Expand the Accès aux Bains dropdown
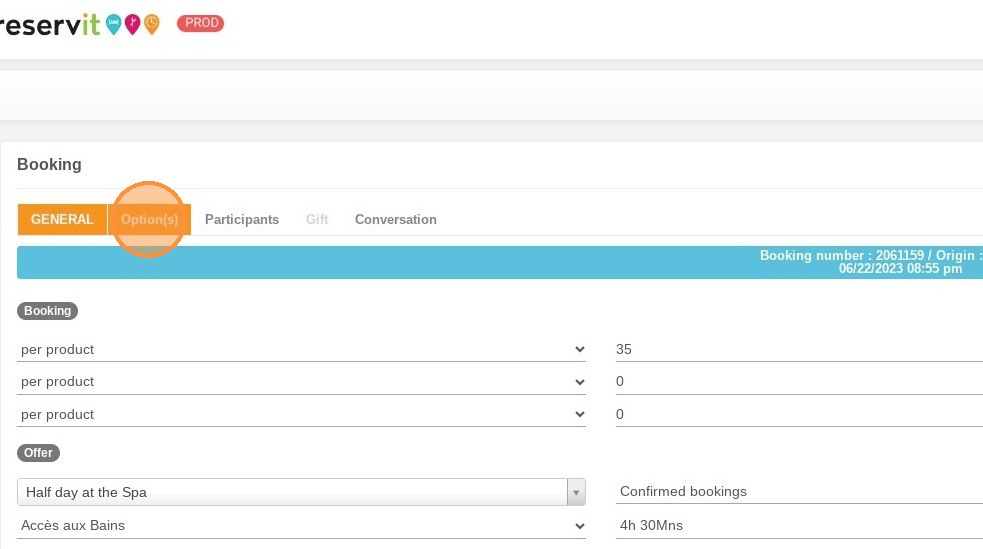Image resolution: width=983 pixels, height=549 pixels. [x=302, y=525]
